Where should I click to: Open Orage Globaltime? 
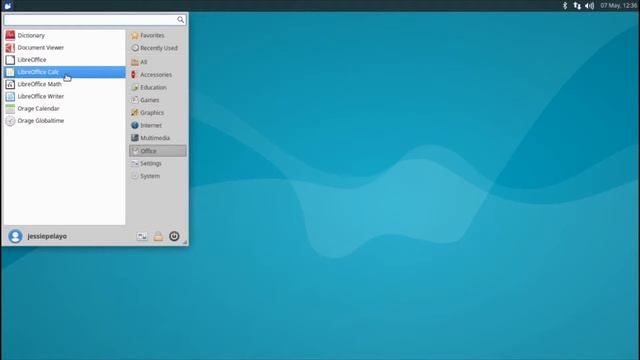(64, 121)
